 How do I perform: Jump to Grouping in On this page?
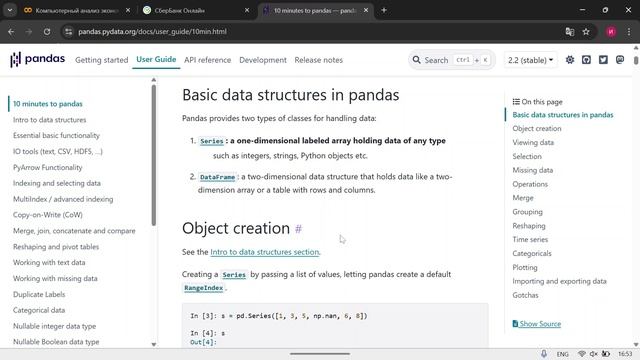(527, 212)
